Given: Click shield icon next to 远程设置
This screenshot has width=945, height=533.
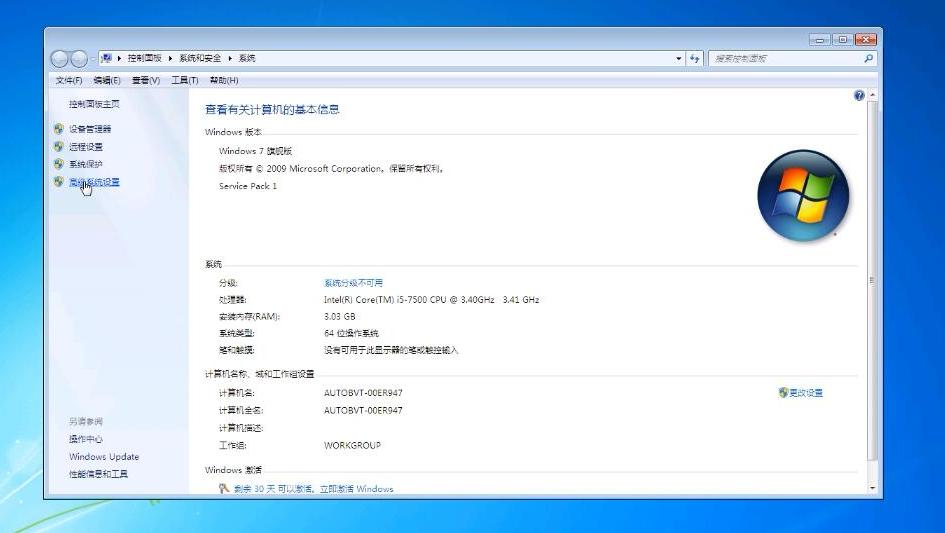Looking at the screenshot, I should (x=58, y=147).
